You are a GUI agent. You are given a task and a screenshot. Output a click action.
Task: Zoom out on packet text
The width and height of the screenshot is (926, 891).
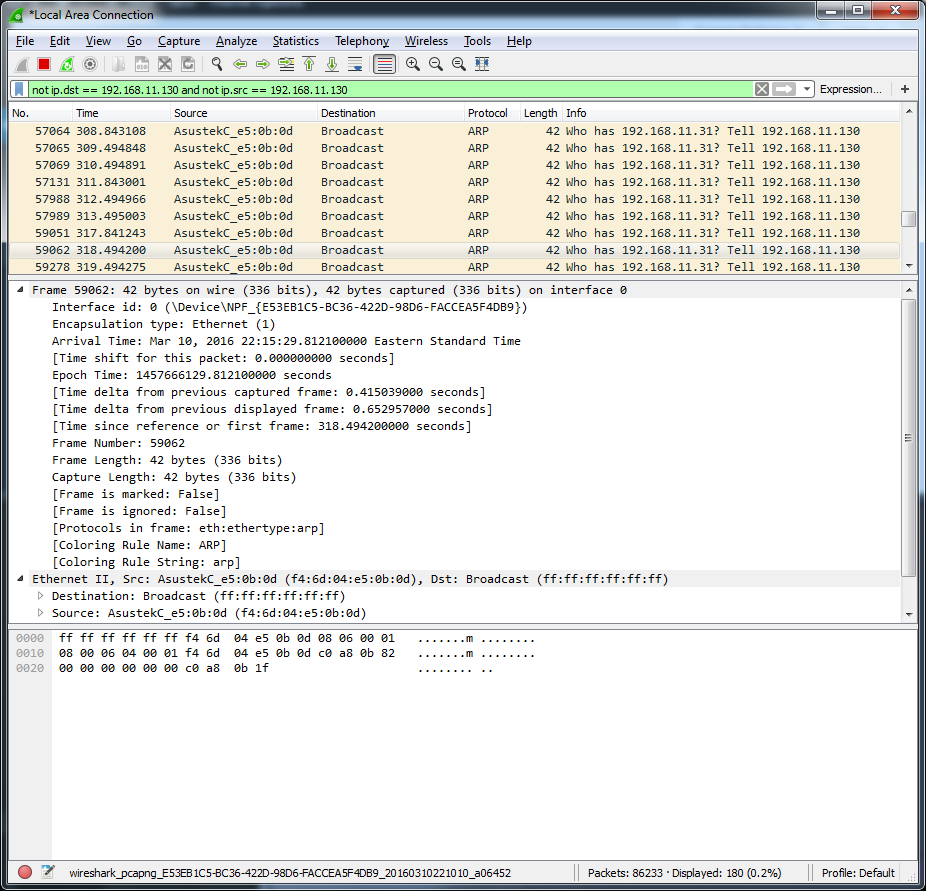(436, 64)
